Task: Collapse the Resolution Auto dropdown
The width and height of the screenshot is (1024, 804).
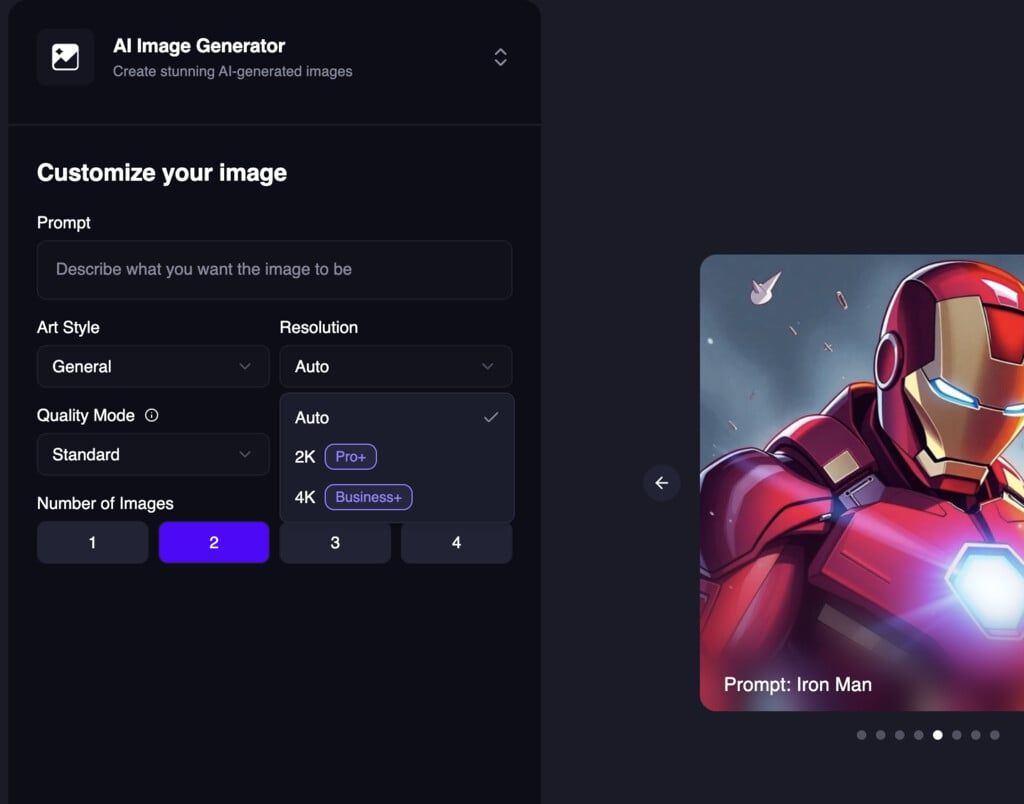Action: 396,366
